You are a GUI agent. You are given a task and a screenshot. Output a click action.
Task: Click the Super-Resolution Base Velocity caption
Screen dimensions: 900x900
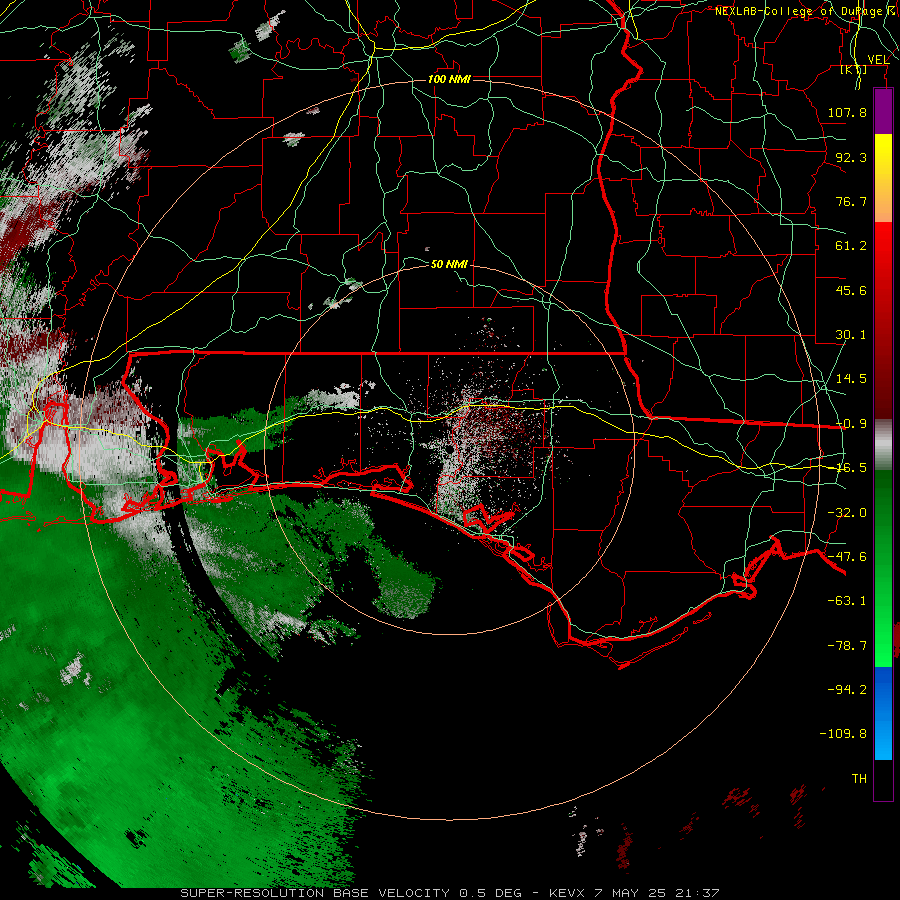[449, 893]
